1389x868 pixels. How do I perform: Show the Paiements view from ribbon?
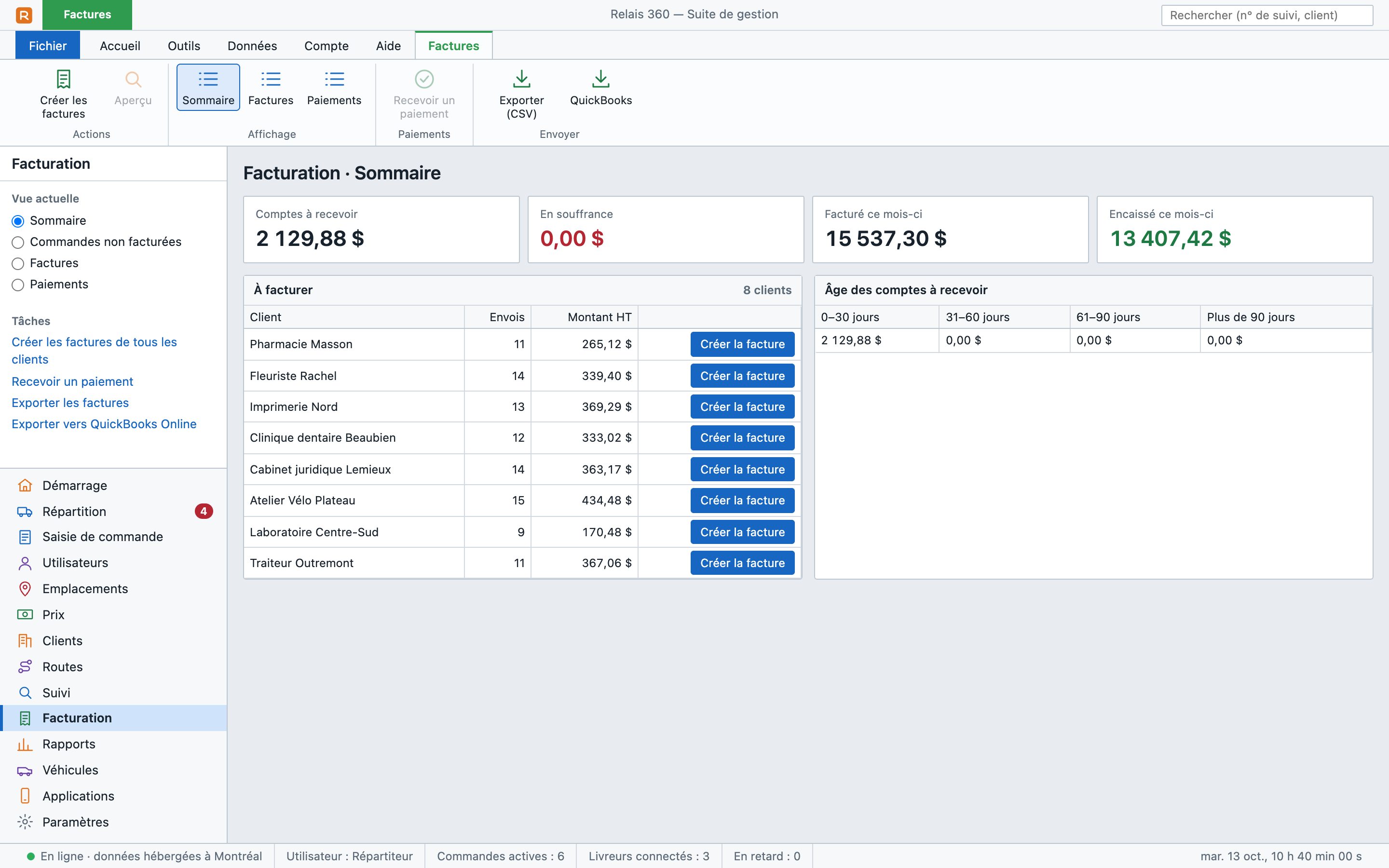click(334, 87)
